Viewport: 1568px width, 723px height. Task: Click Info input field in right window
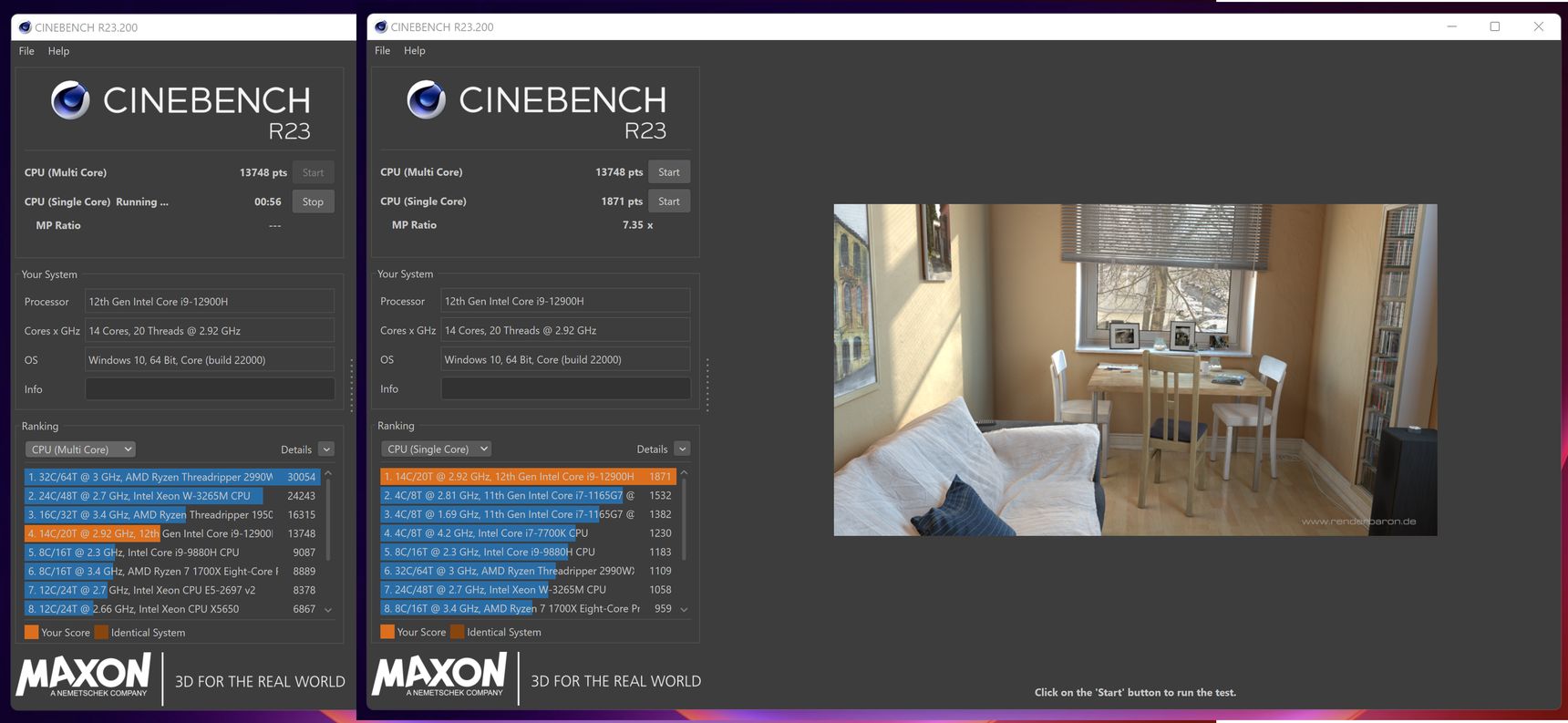(565, 388)
